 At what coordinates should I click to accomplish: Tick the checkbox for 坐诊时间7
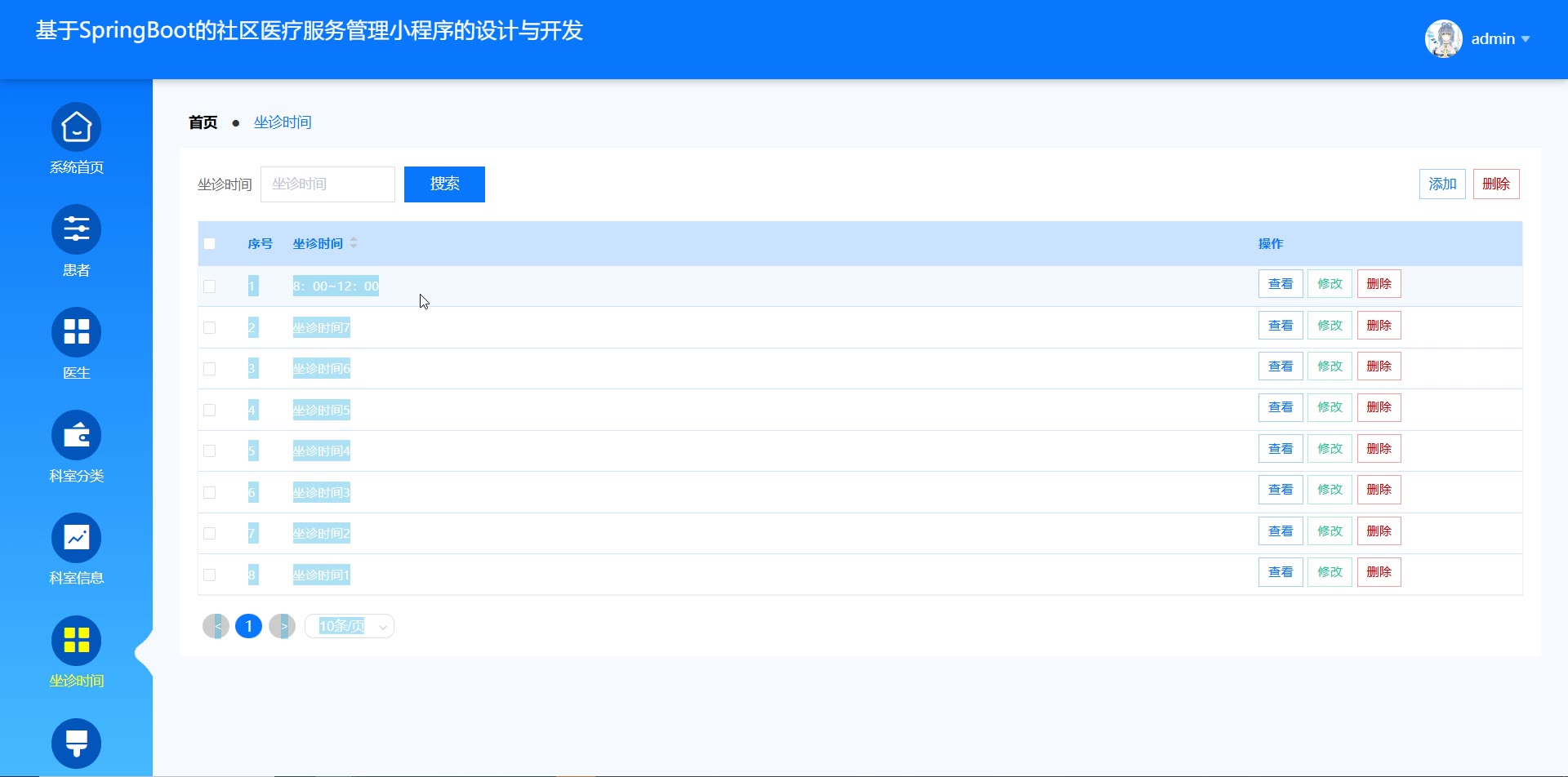coord(210,327)
